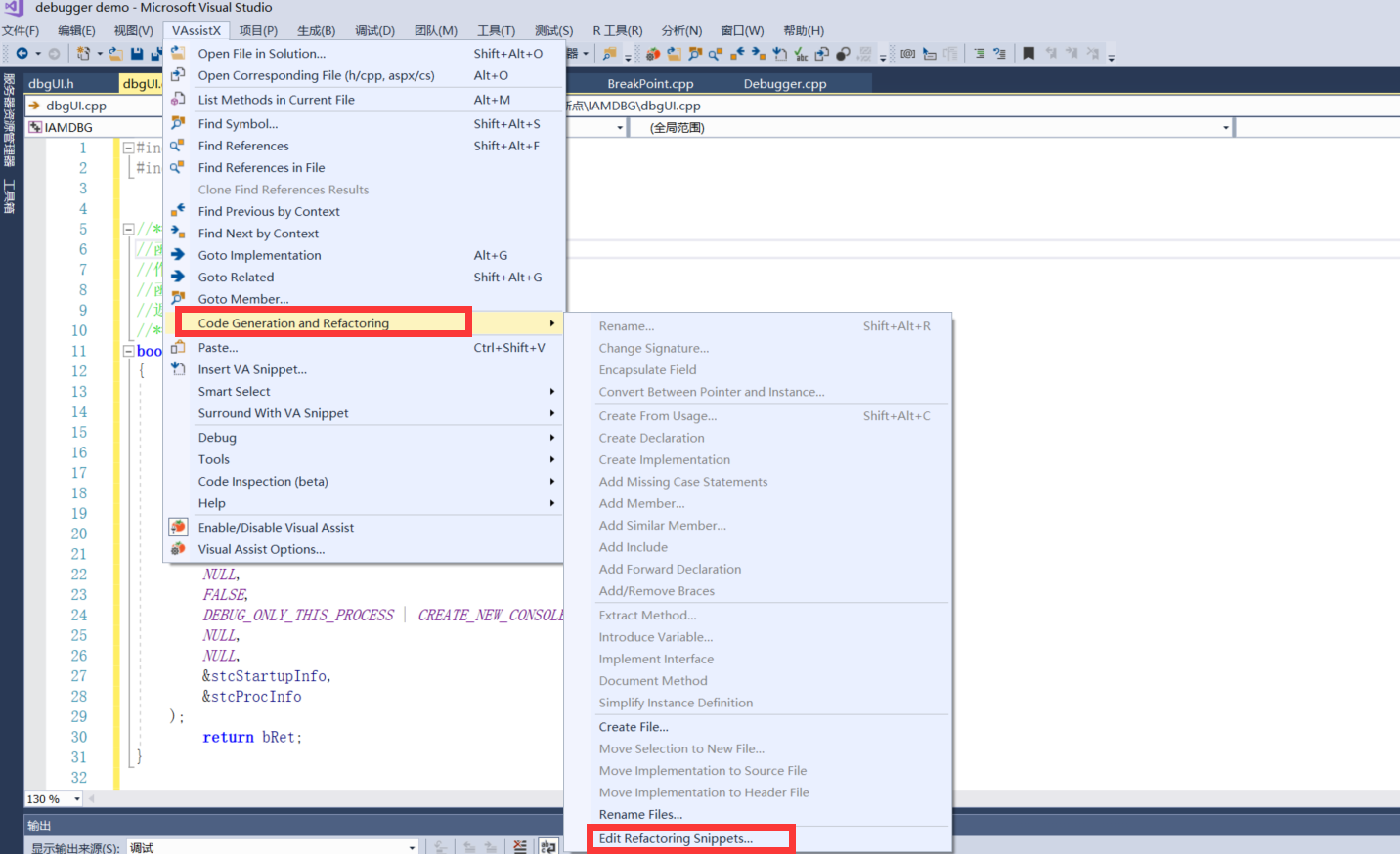Viewport: 1400px width, 854px height.
Task: Open the Visual Assist options tomato toolbar icon
Action: (x=653, y=54)
